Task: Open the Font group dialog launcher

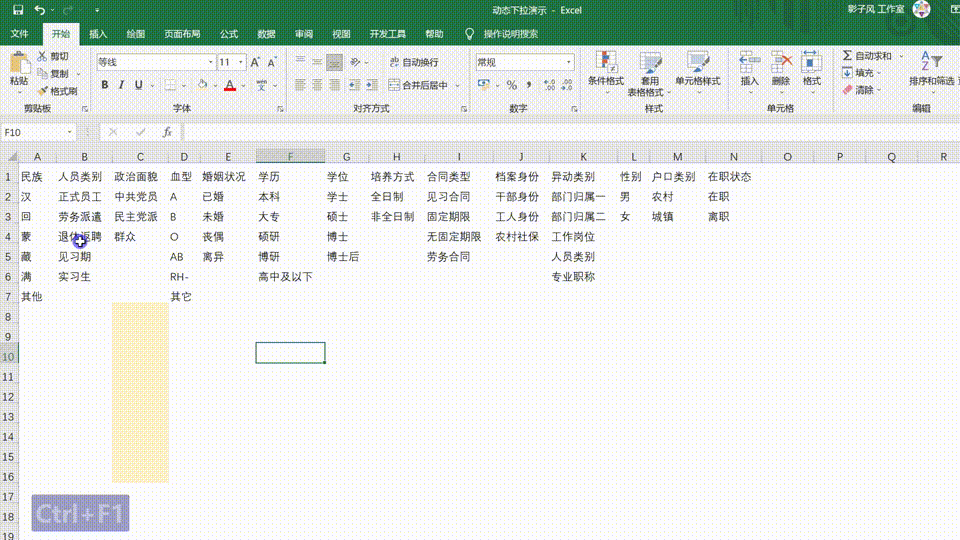Action: coord(280,109)
